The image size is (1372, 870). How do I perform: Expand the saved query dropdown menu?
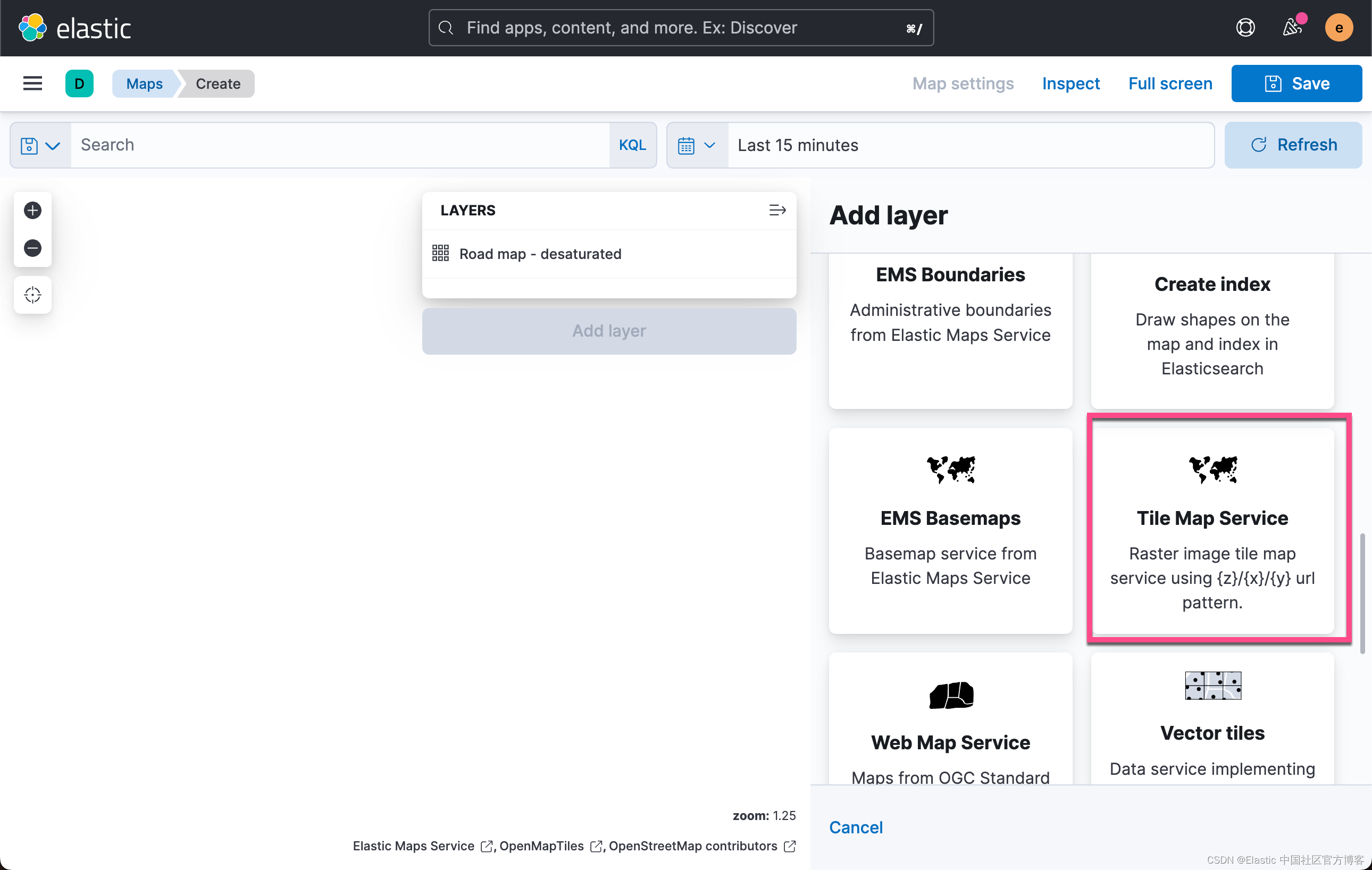click(x=40, y=146)
